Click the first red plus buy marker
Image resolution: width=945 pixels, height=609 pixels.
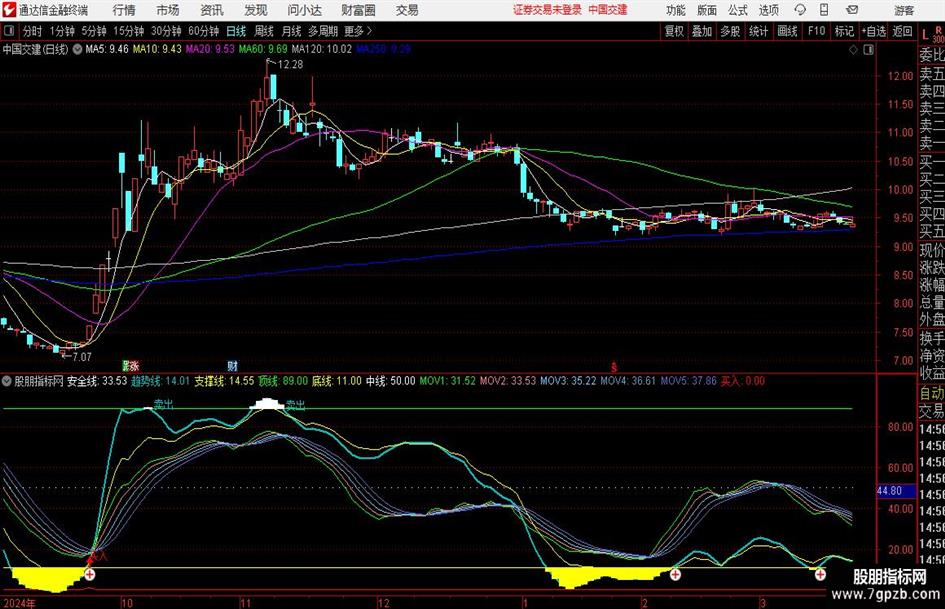click(89, 575)
